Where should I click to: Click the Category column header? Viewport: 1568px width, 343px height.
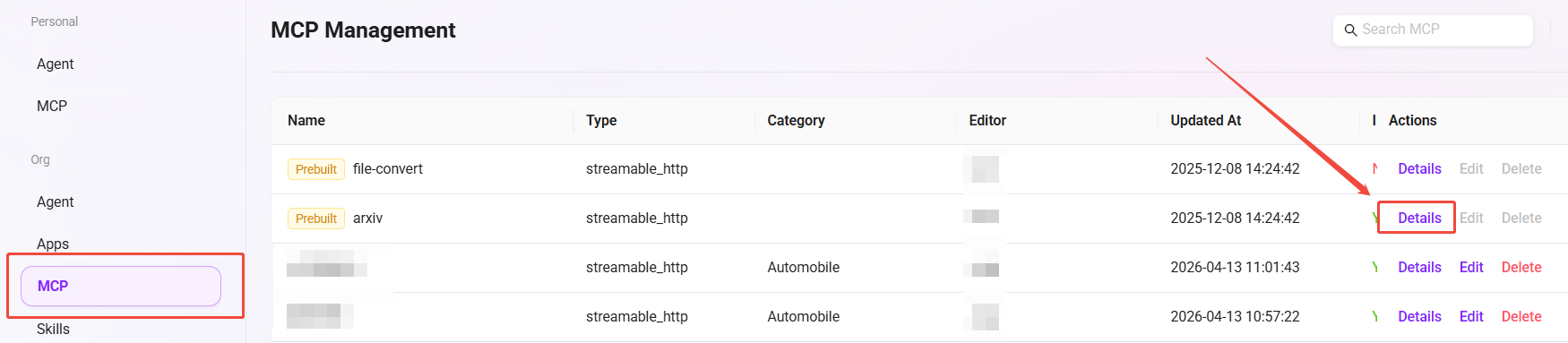click(x=796, y=120)
